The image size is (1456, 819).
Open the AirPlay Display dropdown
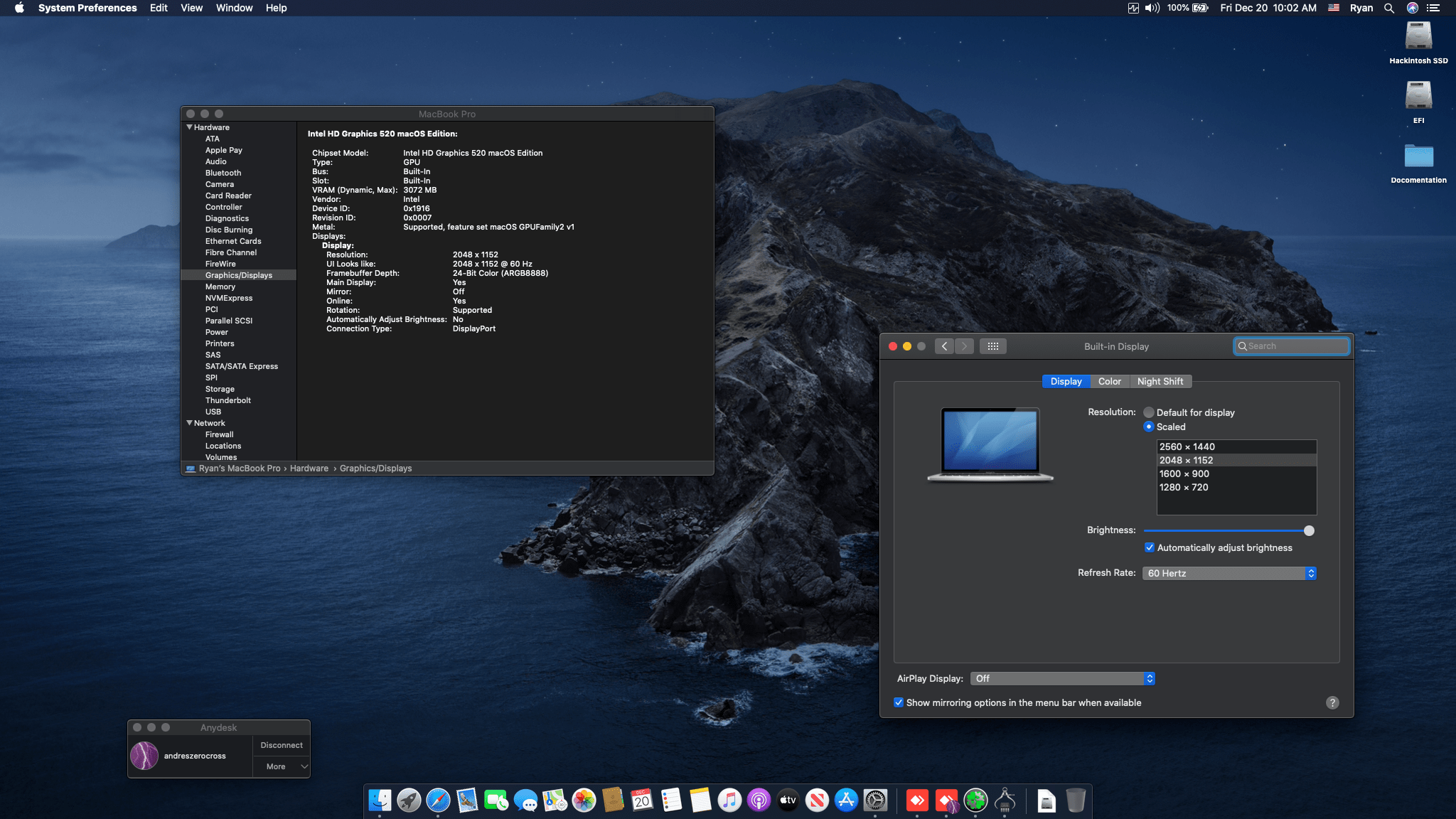pos(1062,678)
